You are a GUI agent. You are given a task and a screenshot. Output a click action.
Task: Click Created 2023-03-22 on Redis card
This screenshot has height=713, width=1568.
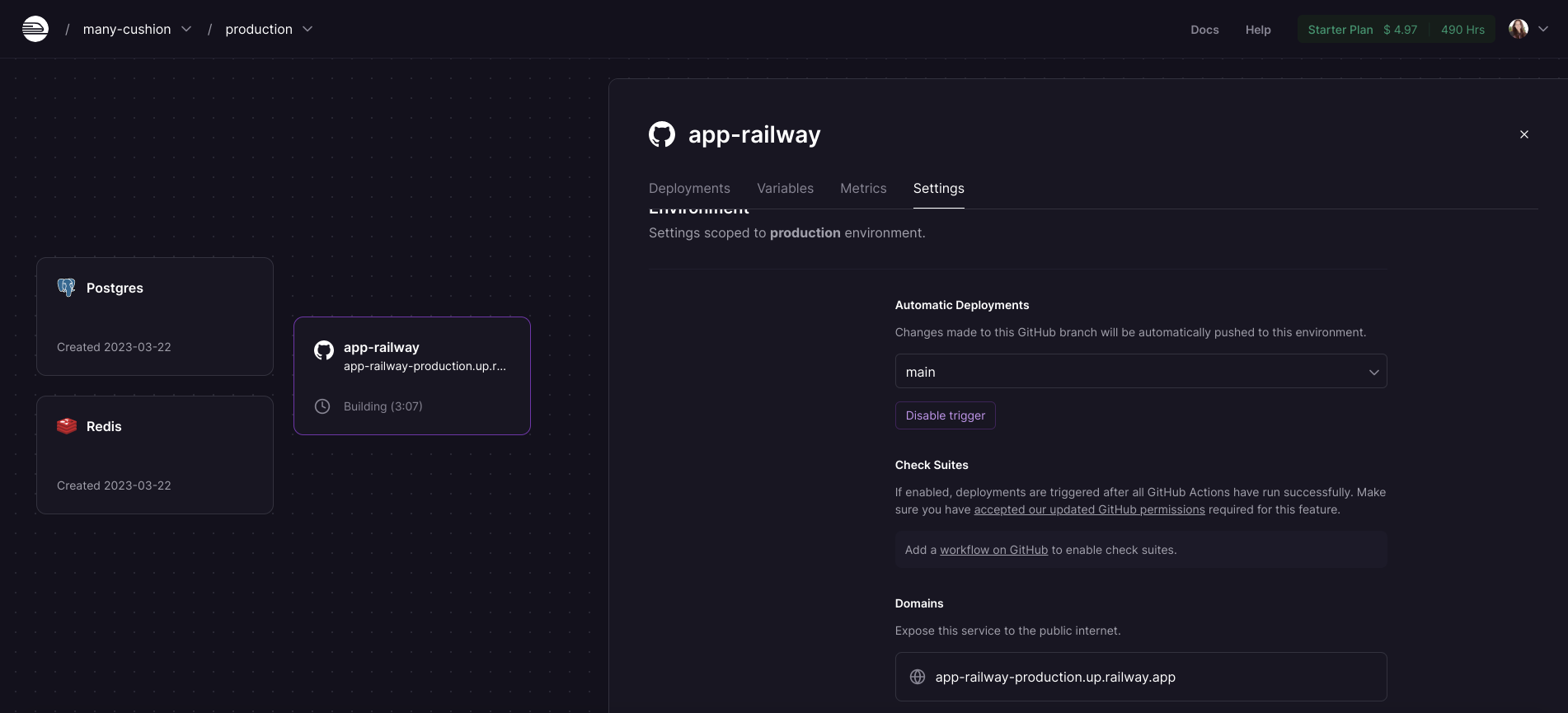[x=114, y=485]
